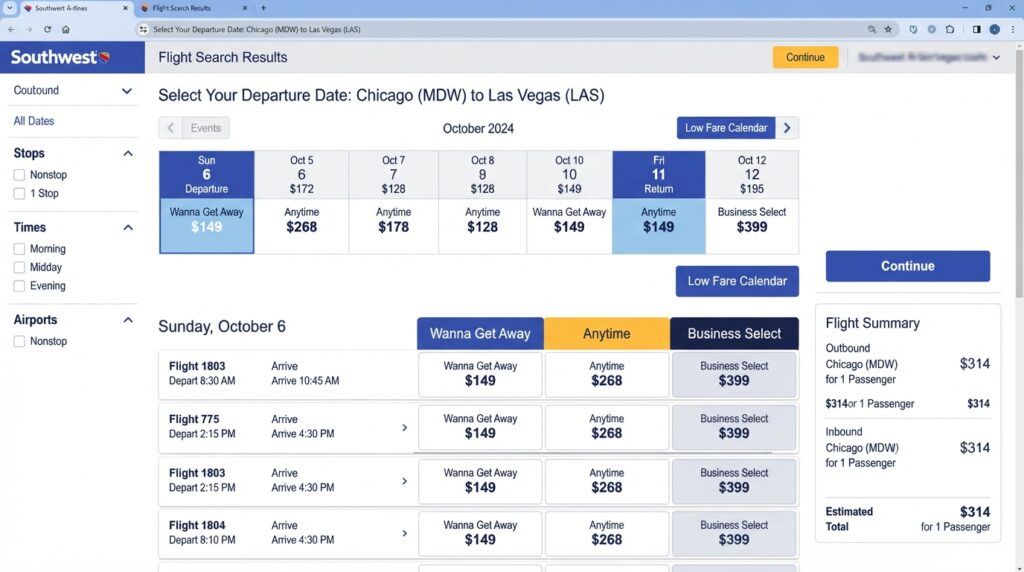This screenshot has height=572, width=1024.
Task: Select the Business Select fare header tab
Action: 734,334
